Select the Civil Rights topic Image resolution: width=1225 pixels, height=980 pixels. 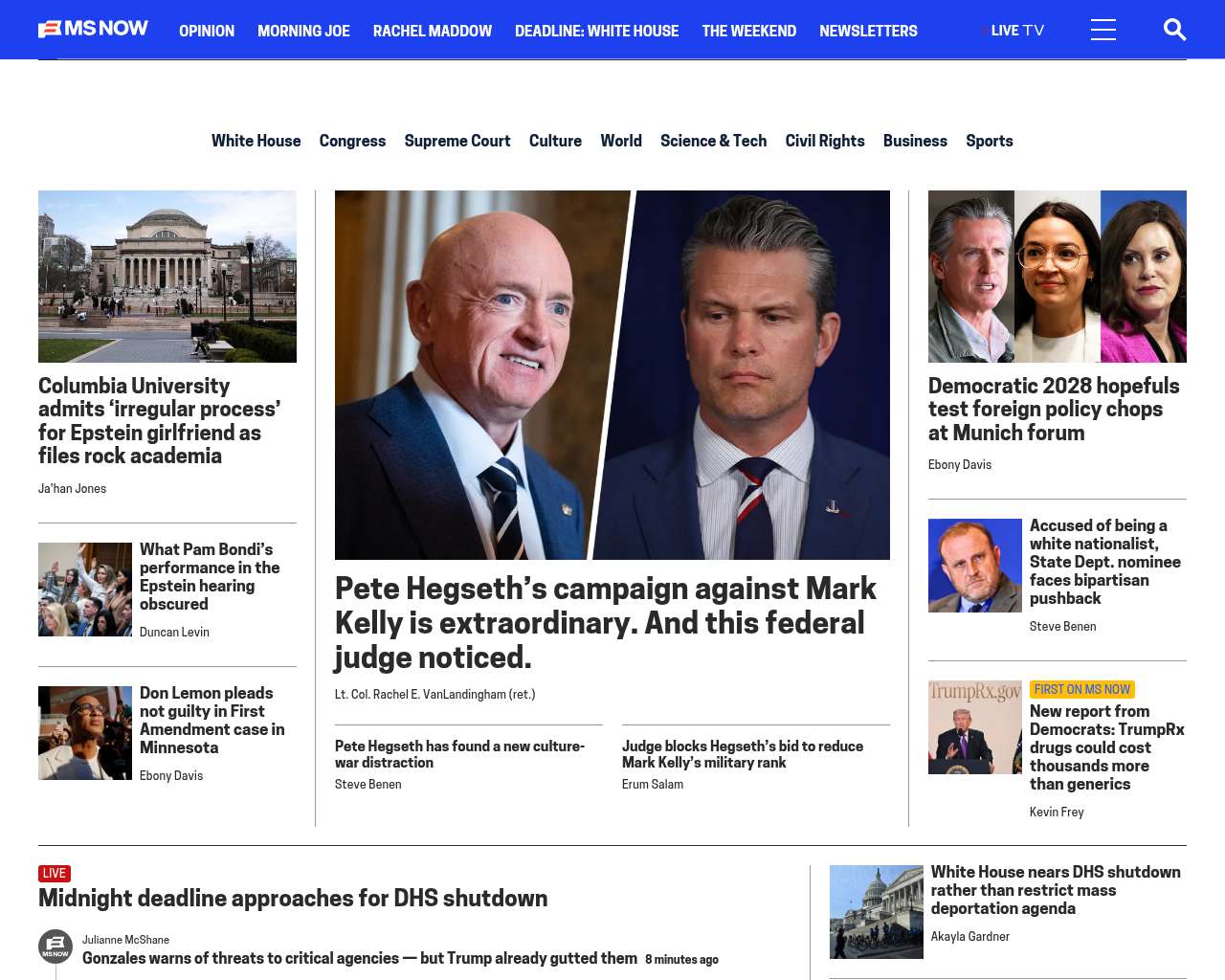tap(825, 141)
